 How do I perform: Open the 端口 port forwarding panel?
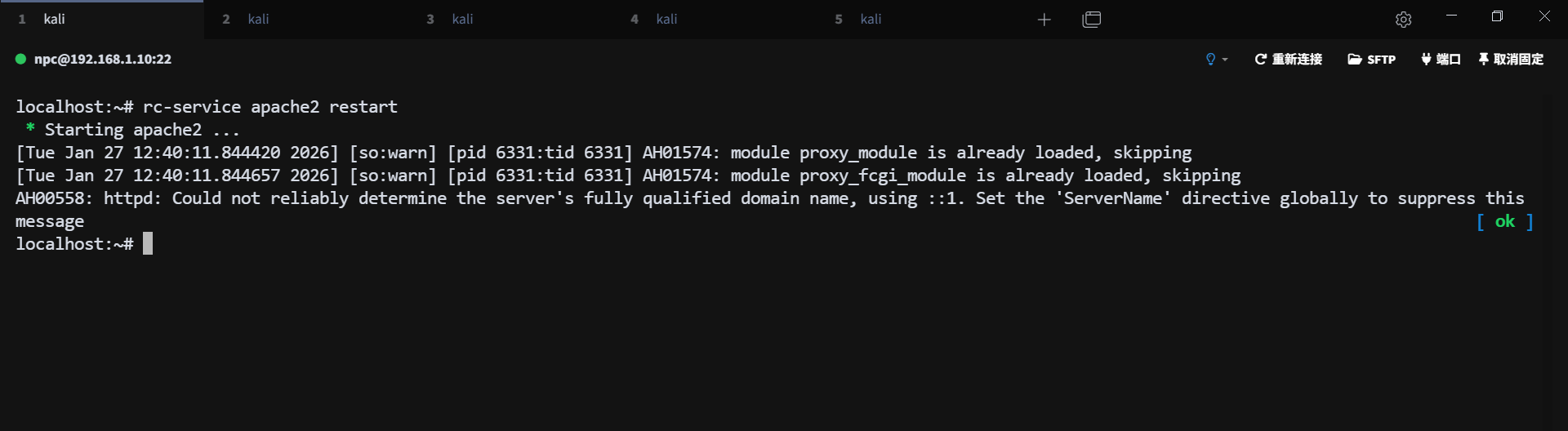pos(1441,59)
